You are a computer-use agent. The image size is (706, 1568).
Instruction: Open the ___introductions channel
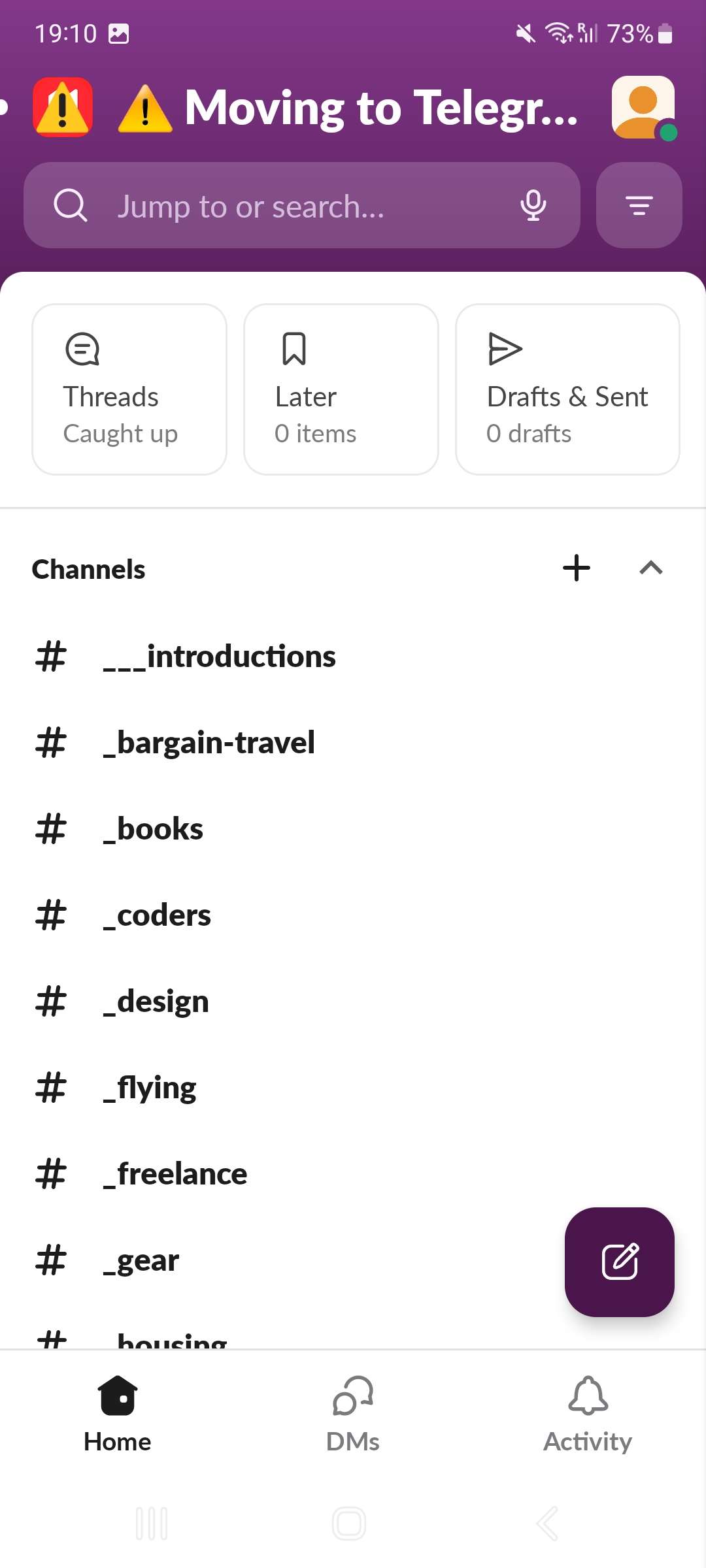pyautogui.click(x=220, y=657)
